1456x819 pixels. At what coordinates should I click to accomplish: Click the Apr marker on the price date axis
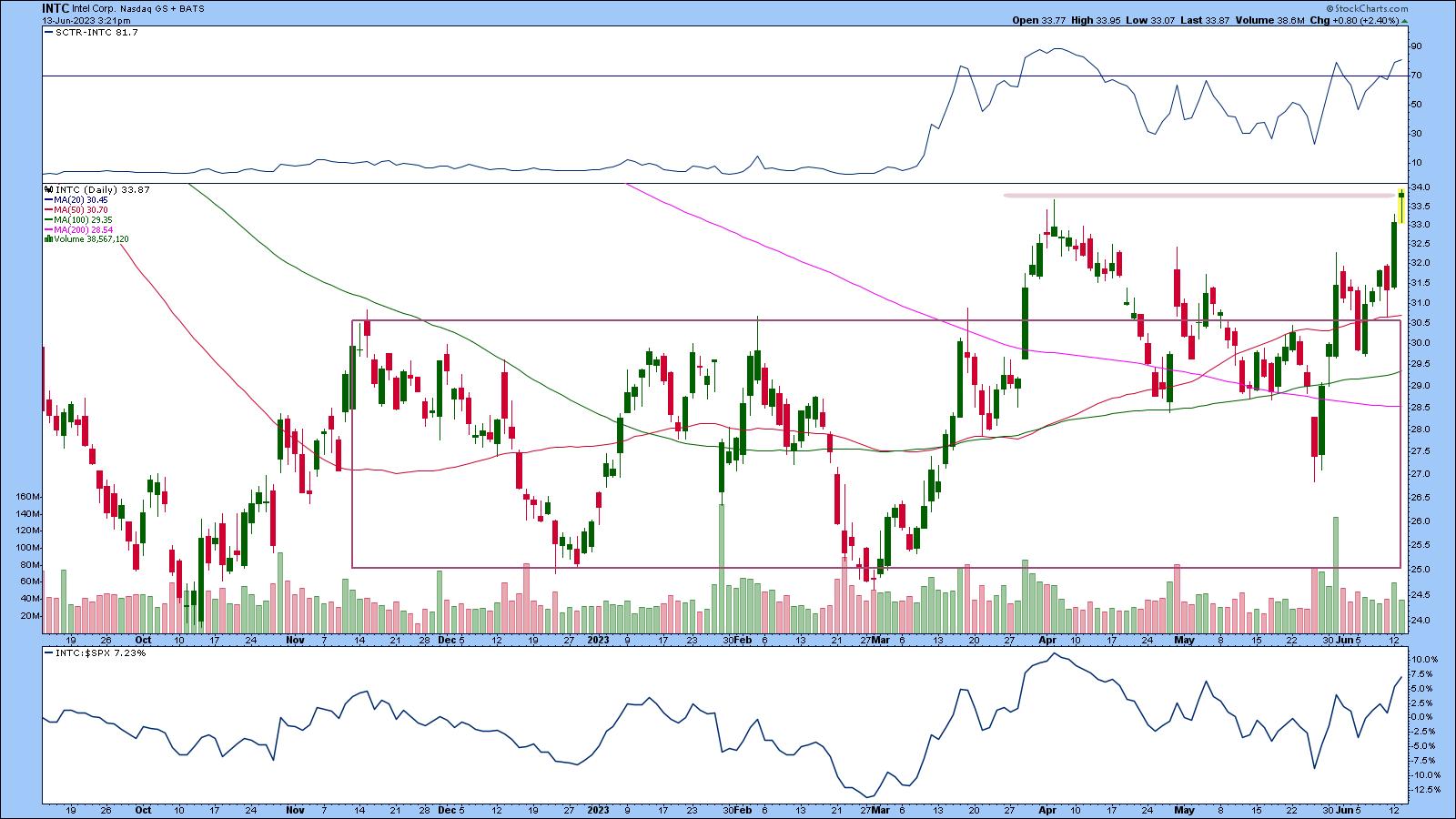tap(1046, 640)
